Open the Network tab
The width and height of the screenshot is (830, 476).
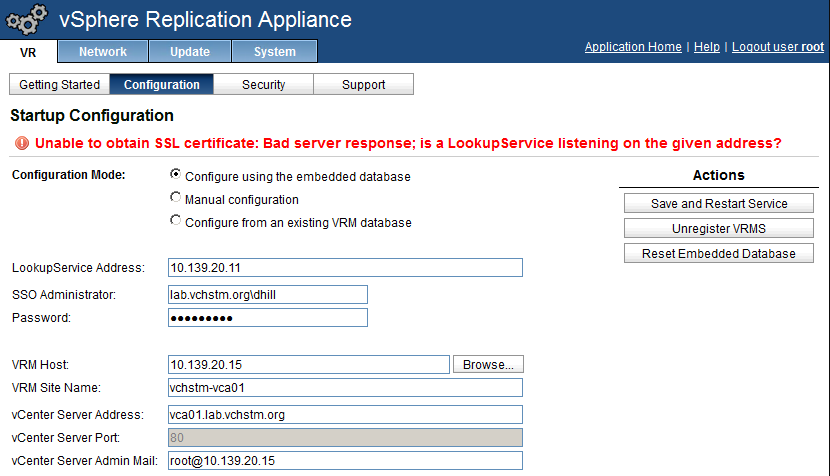(x=103, y=51)
